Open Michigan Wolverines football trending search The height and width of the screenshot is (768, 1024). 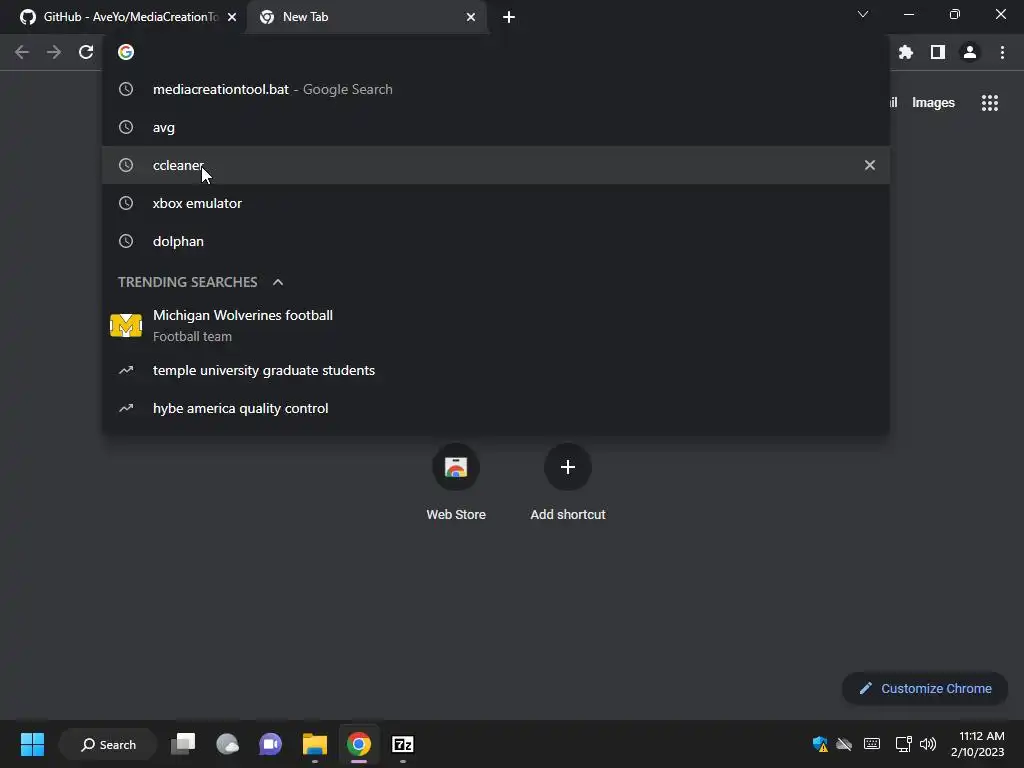pos(496,325)
